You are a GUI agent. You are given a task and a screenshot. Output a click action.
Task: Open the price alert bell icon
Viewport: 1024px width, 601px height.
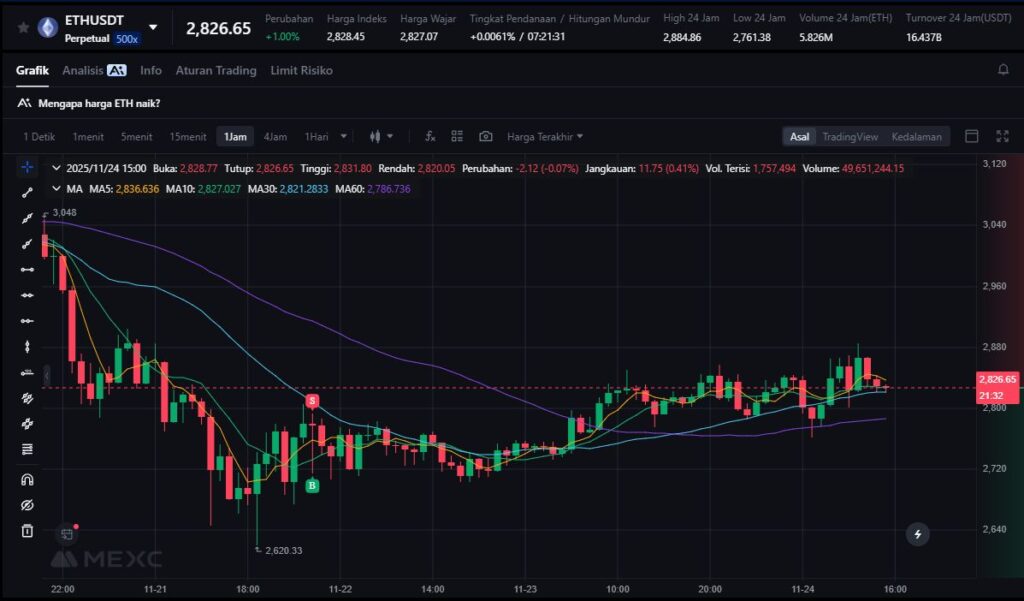tap(1003, 70)
